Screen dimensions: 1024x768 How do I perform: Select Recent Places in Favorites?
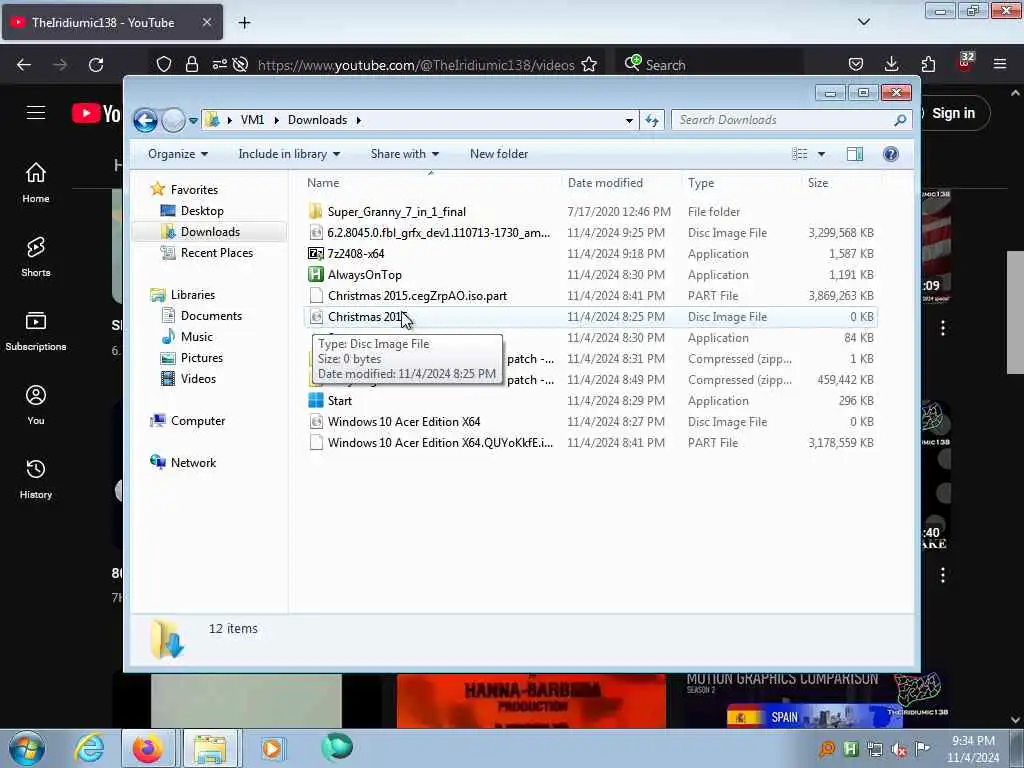[216, 253]
